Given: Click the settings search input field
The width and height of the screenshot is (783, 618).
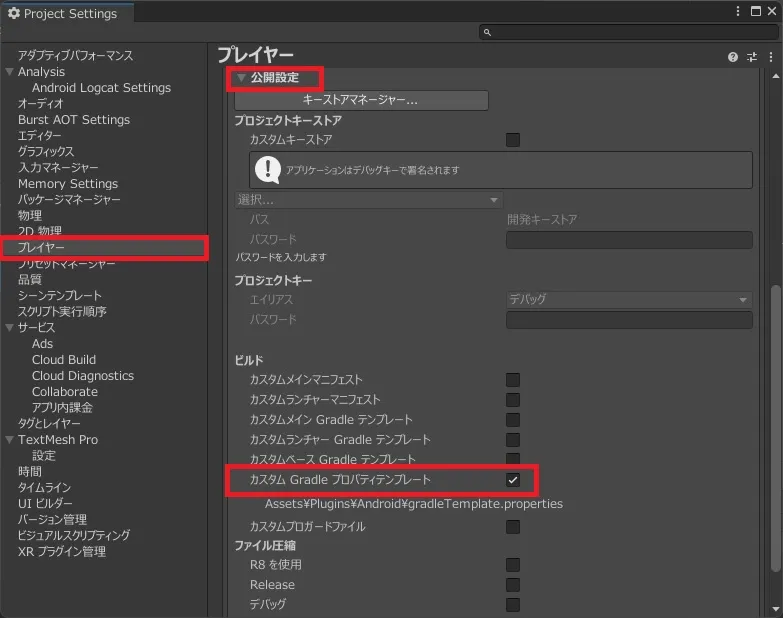Looking at the screenshot, I should point(628,32).
